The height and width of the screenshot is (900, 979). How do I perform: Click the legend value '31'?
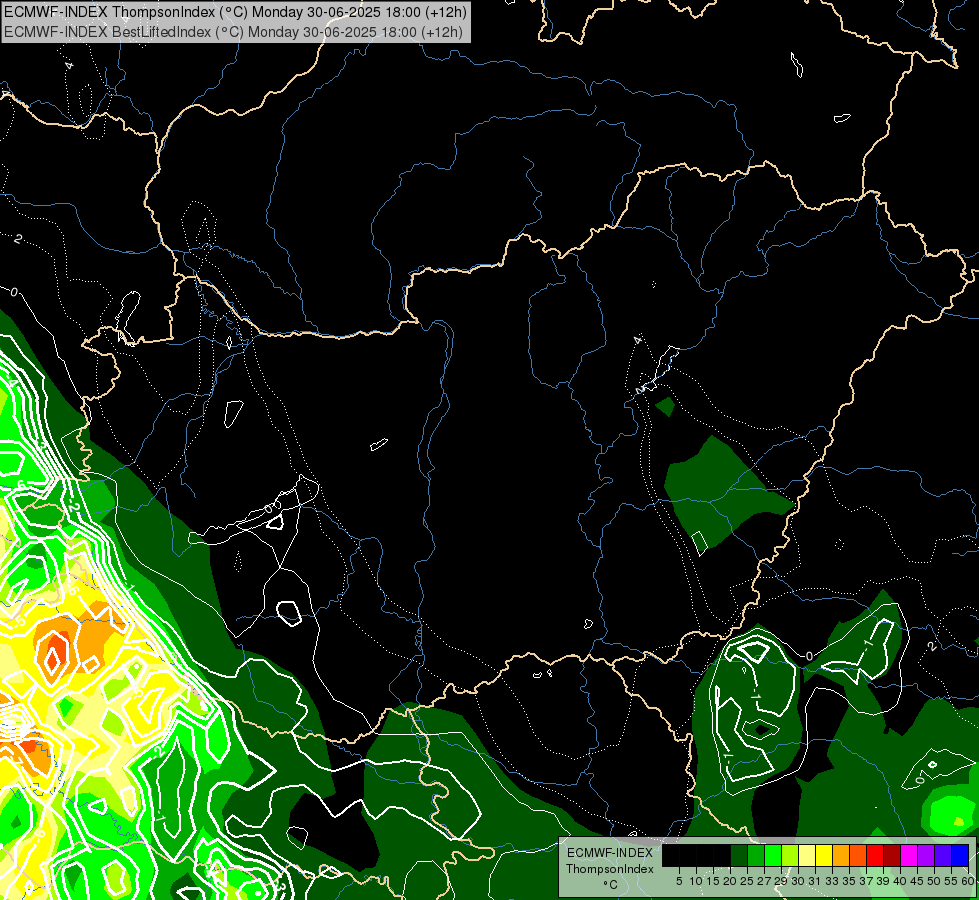pyautogui.click(x=815, y=881)
